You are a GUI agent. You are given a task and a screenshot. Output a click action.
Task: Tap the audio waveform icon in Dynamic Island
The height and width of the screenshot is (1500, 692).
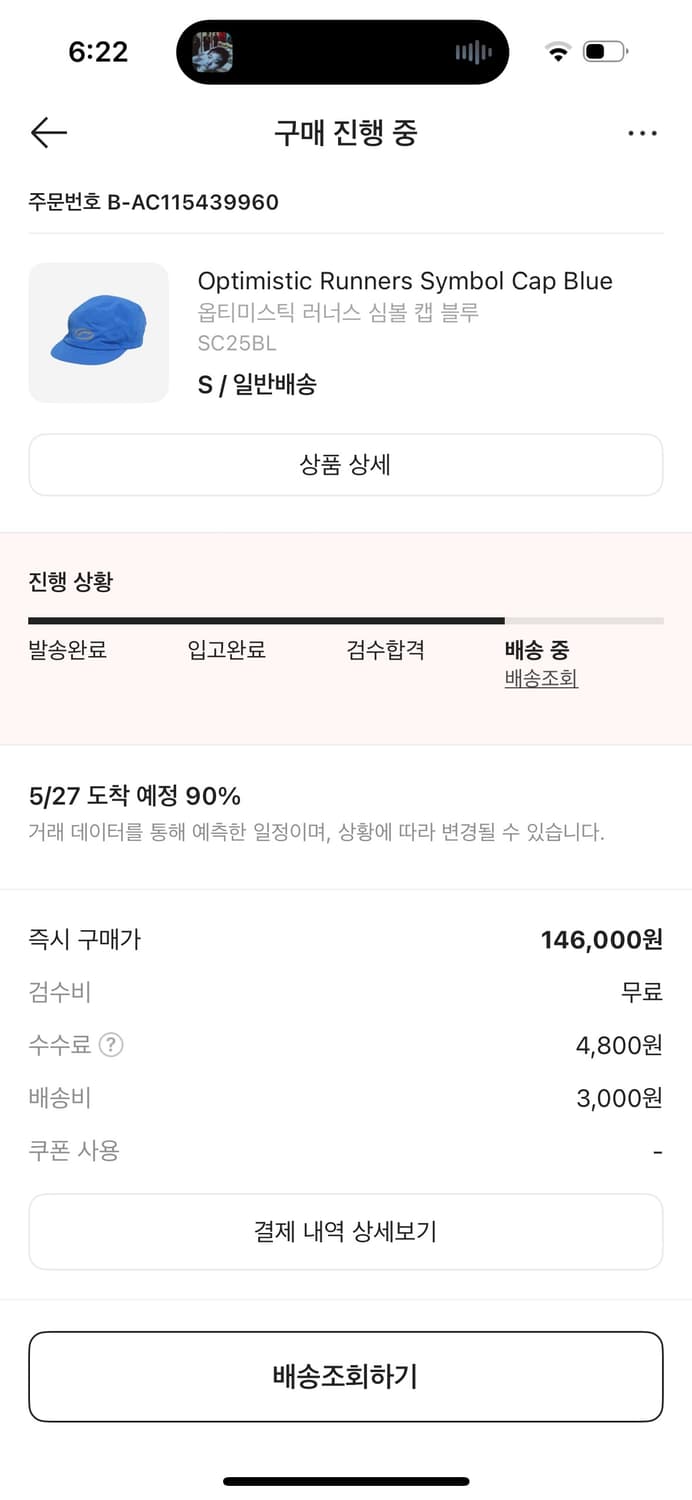tap(473, 52)
